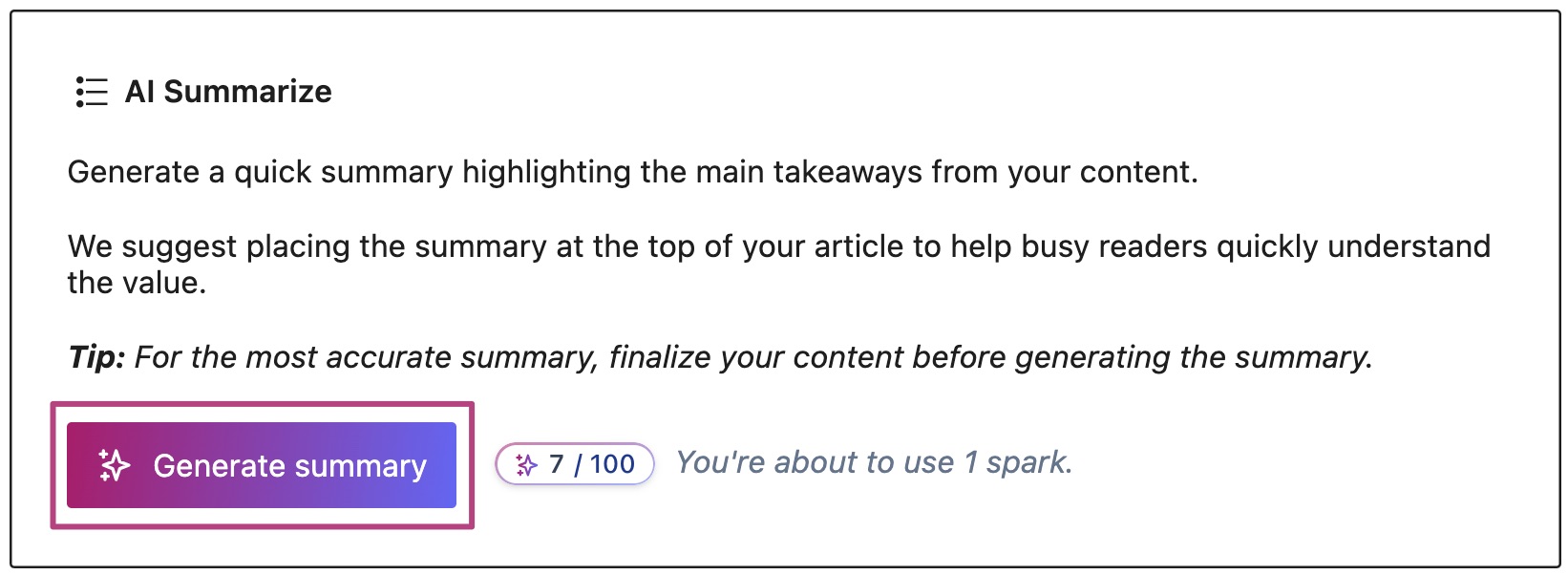1568x575 pixels.
Task: Click the number 100 in the spark counter
Action: (612, 464)
